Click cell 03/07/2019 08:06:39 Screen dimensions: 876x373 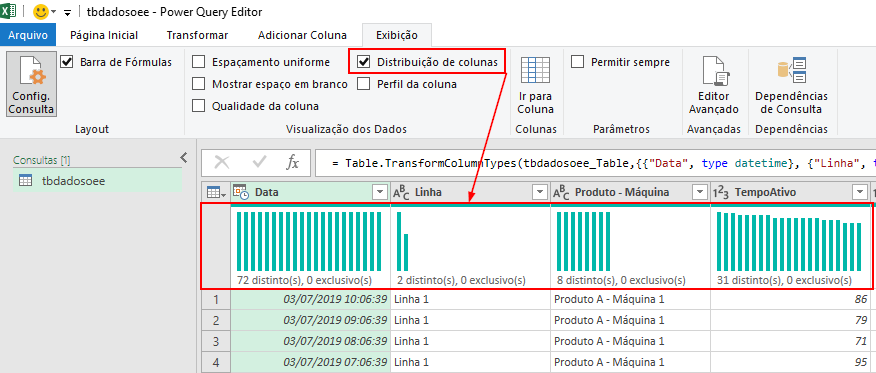[x=310, y=341]
